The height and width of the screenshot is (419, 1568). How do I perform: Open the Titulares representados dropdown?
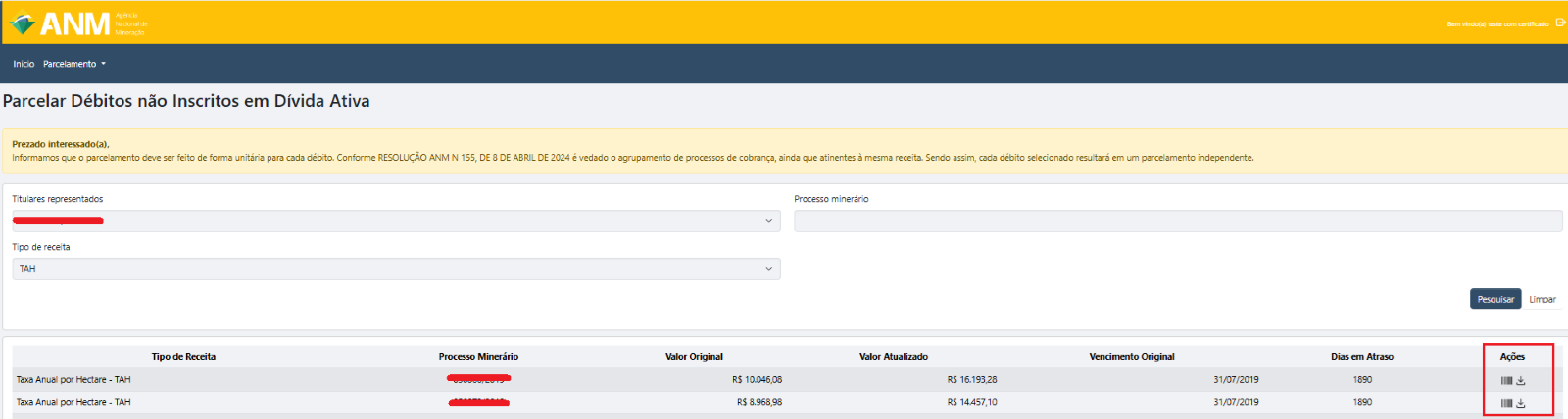(x=396, y=221)
